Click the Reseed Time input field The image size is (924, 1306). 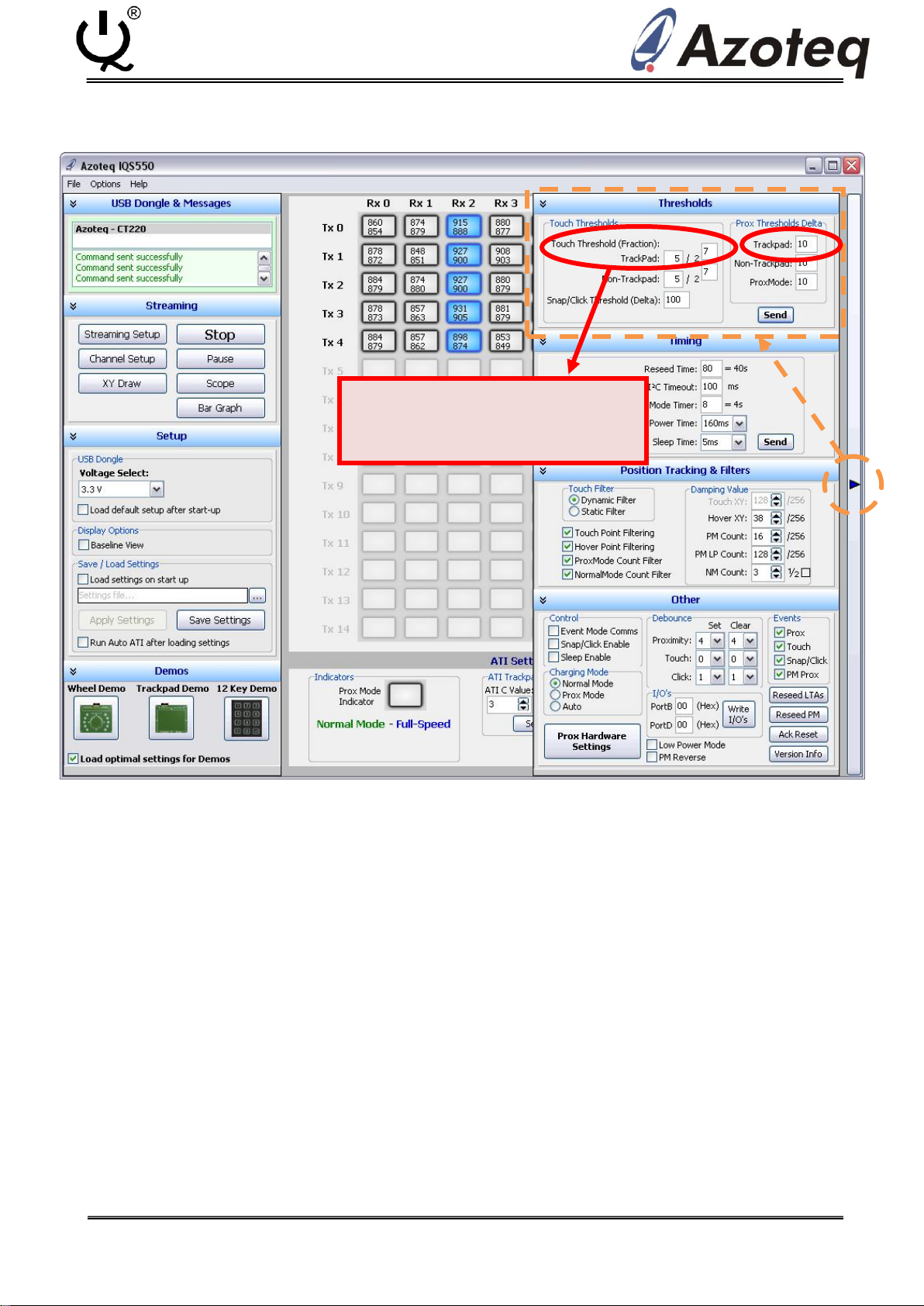tap(711, 368)
